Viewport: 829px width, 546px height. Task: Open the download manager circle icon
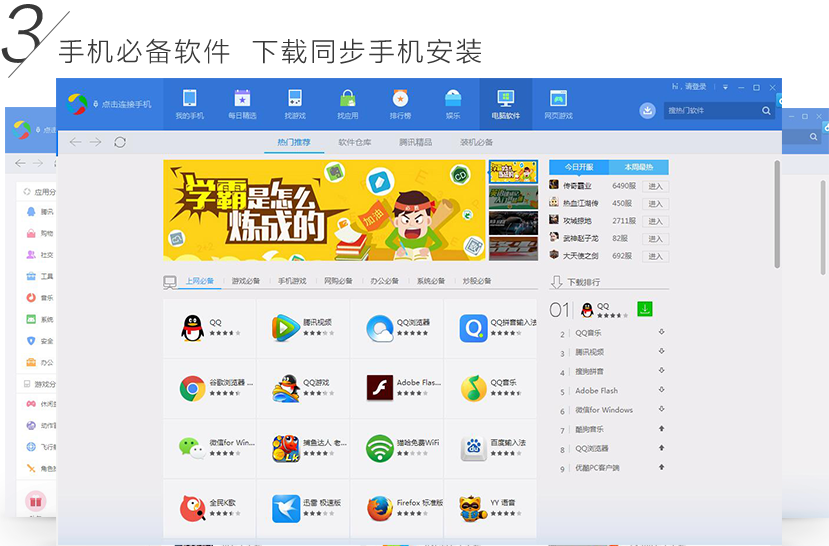point(647,110)
